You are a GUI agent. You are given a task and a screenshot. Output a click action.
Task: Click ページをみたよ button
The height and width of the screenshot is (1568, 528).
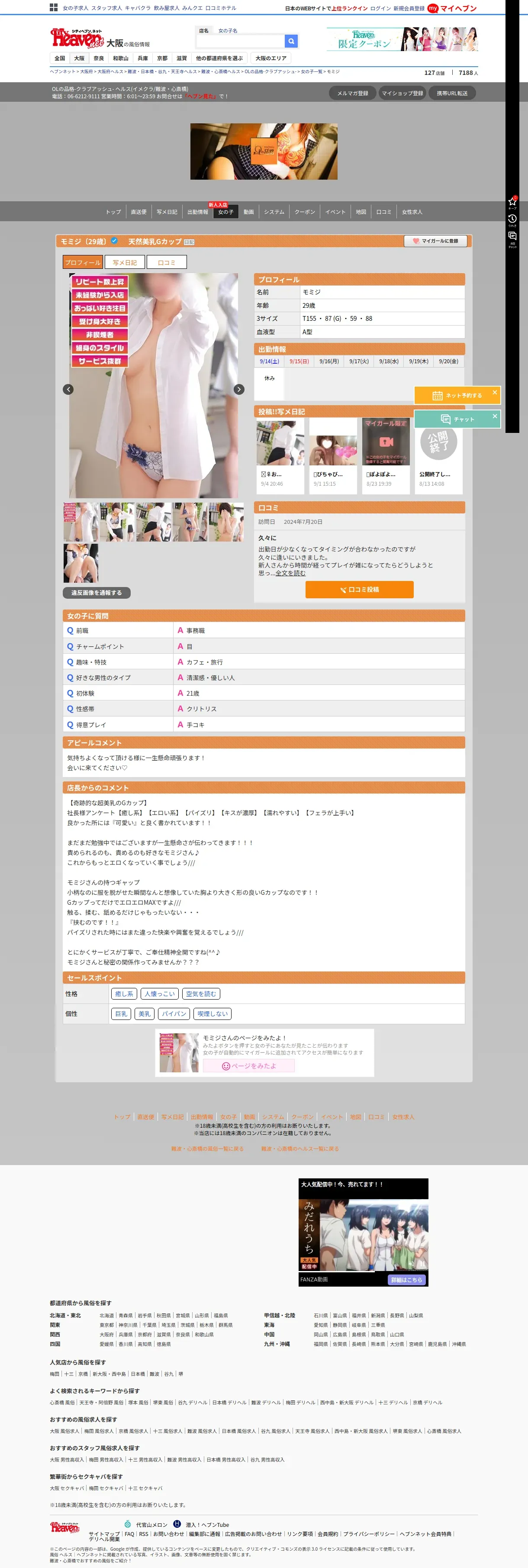click(x=249, y=1066)
